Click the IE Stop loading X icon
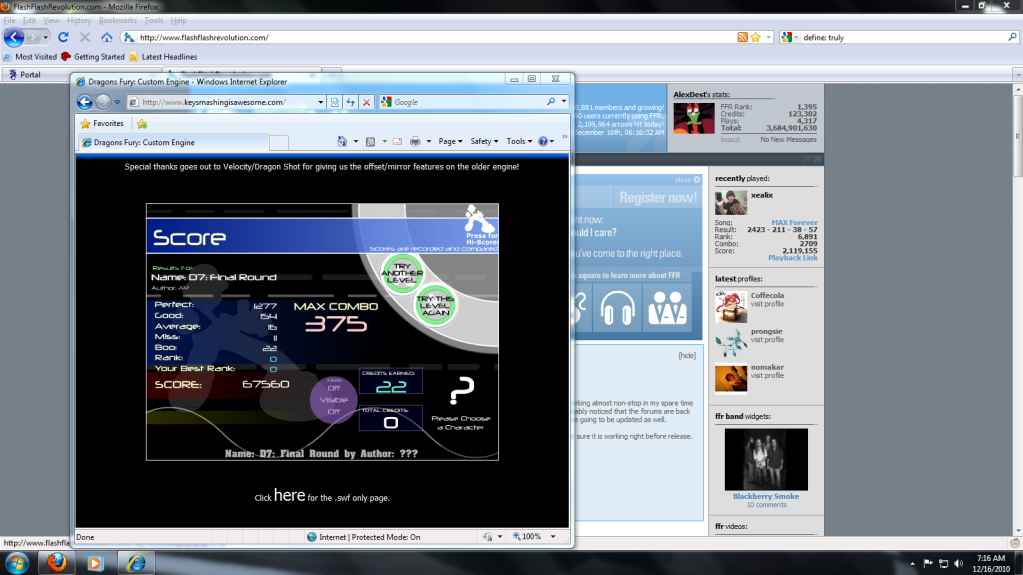 [x=367, y=102]
